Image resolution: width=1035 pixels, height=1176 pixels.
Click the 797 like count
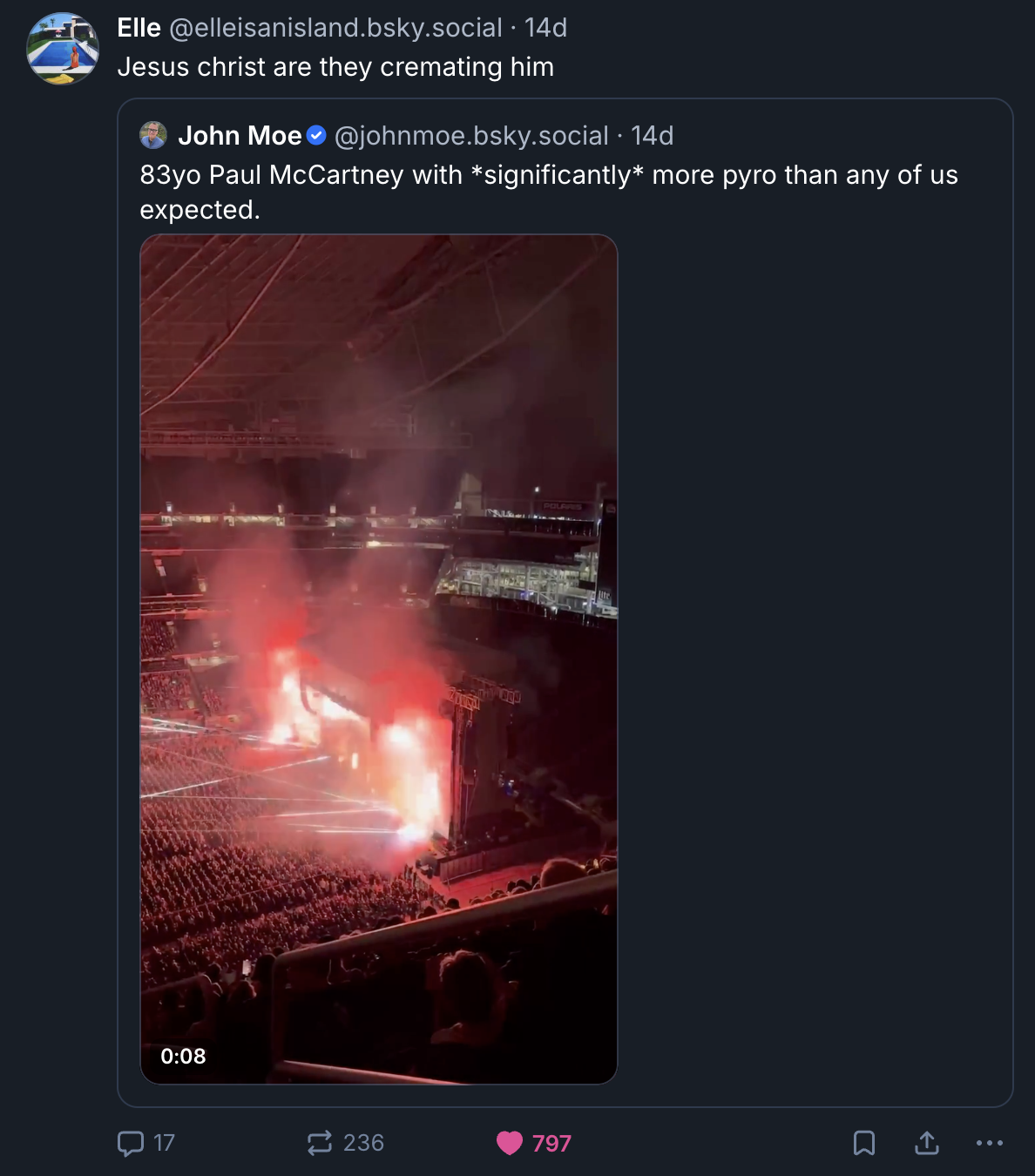[x=551, y=1143]
